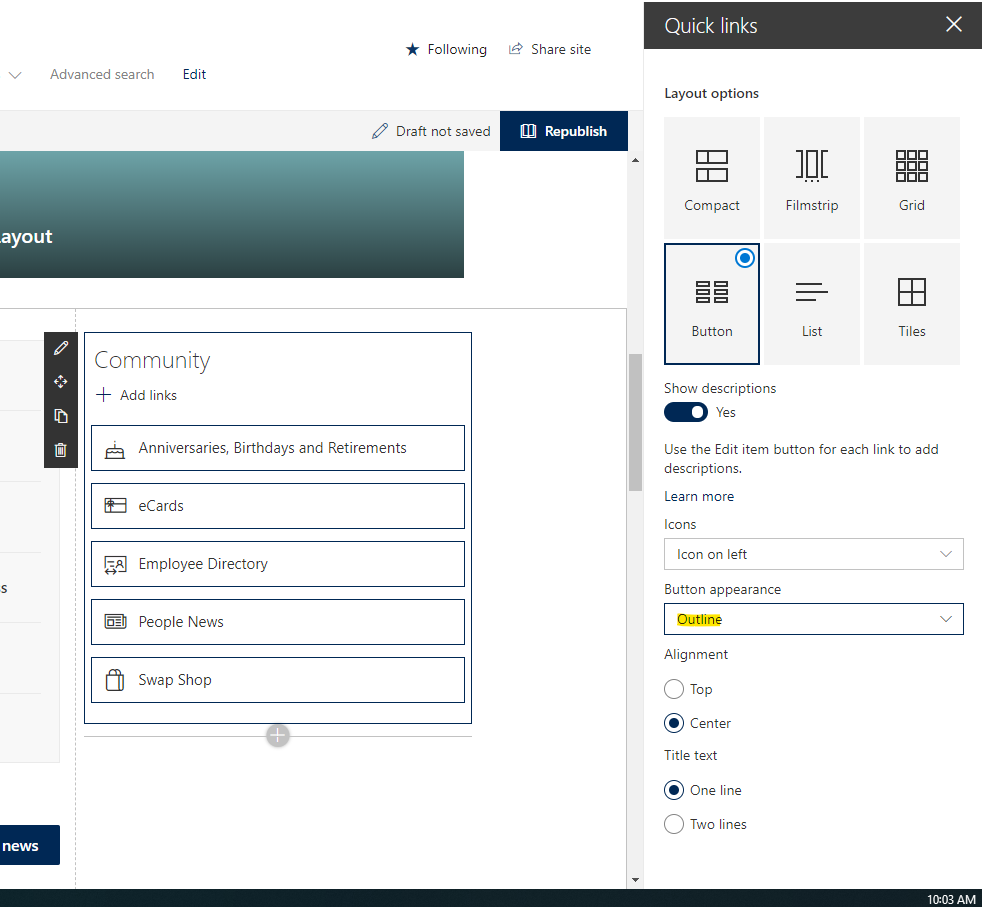Open the Button appearance dropdown showing Outline
The width and height of the screenshot is (982, 907).
[814, 619]
